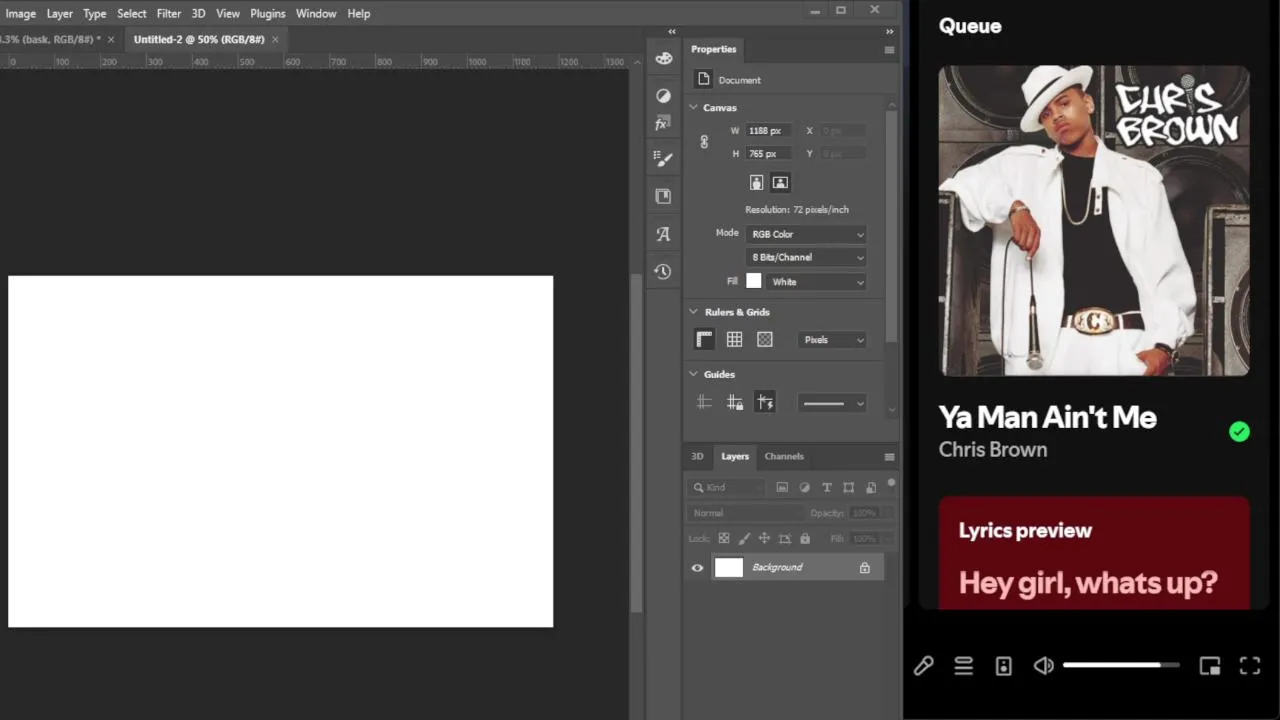Open the Color panel palette icon
Viewport: 1280px width, 720px height.
[663, 58]
